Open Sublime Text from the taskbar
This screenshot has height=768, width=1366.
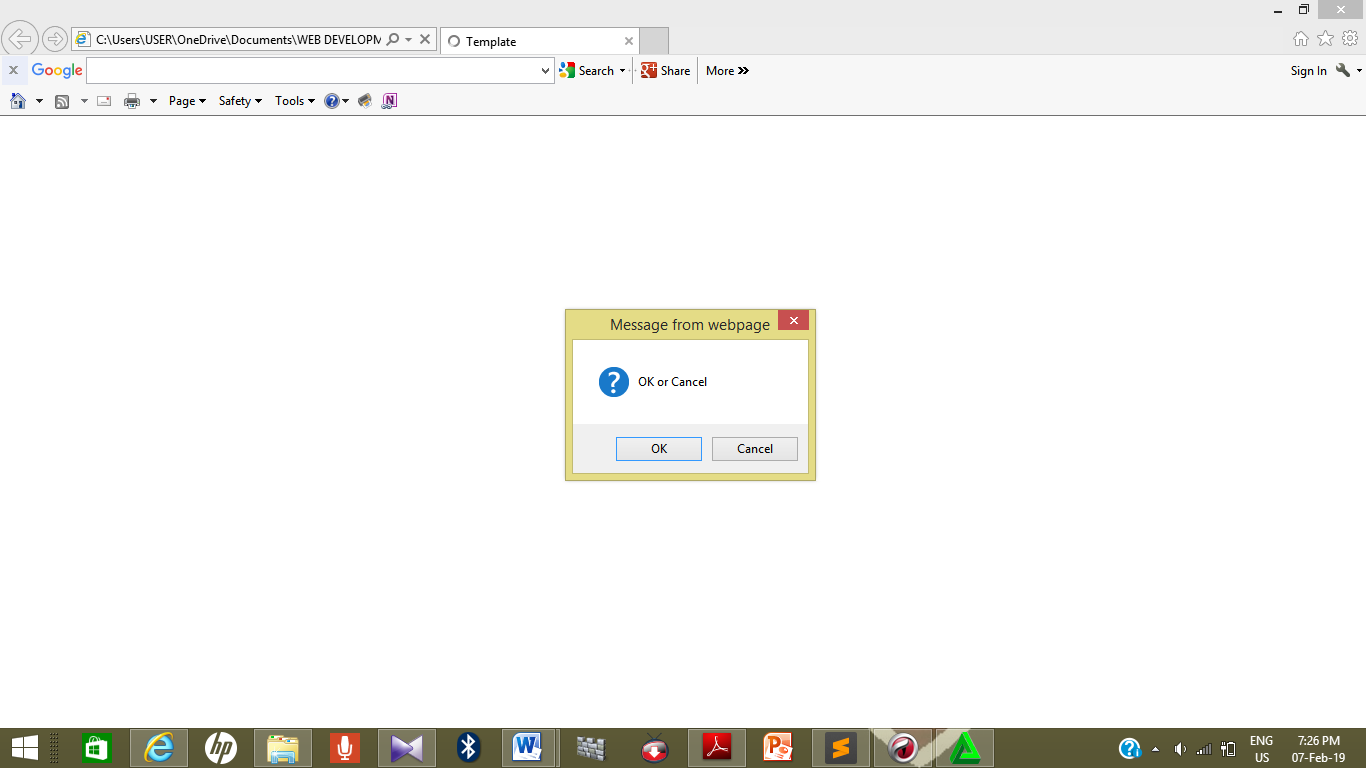tap(840, 747)
